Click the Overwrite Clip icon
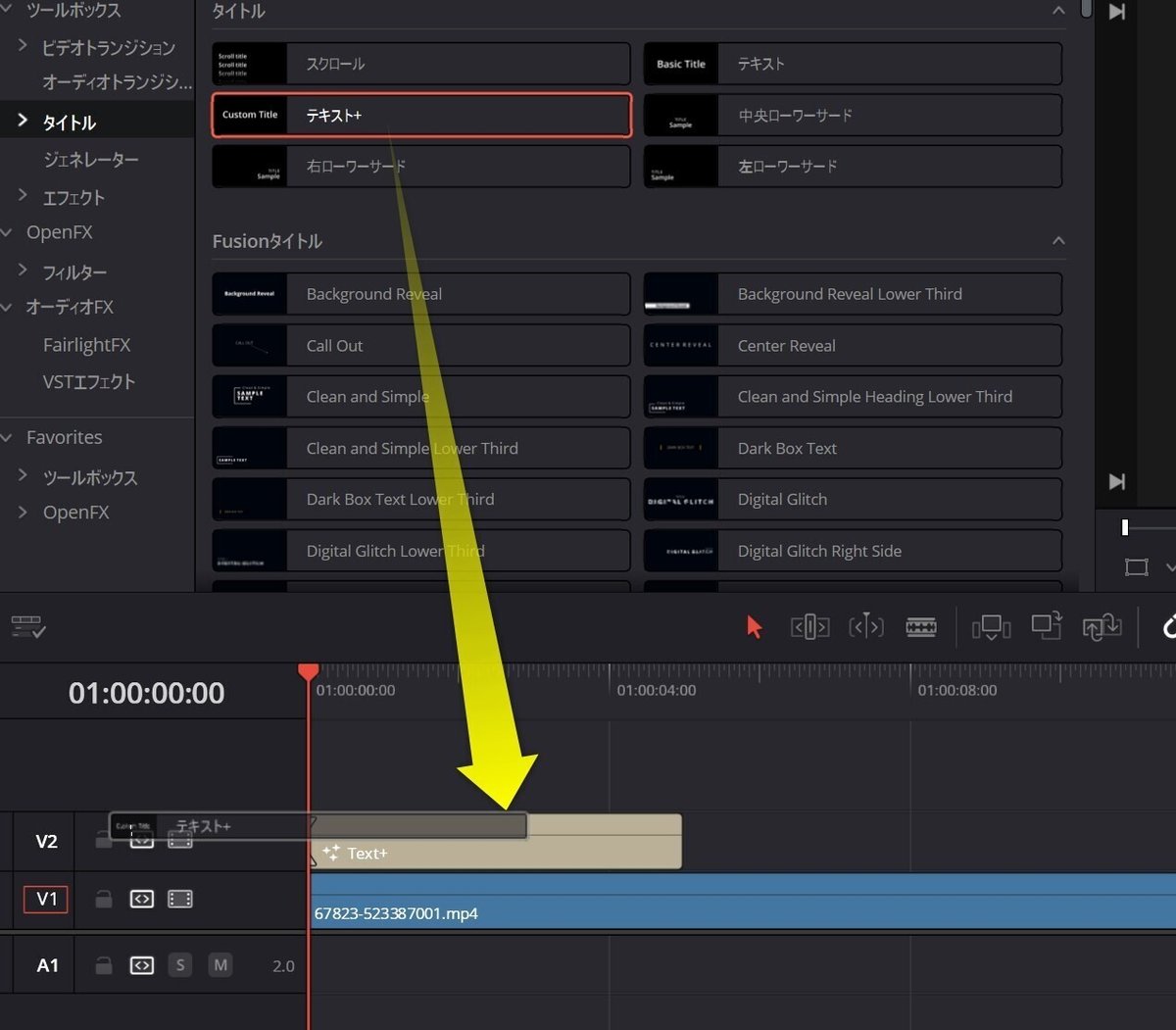Screen dimensions: 1176x1030 tap(1047, 626)
